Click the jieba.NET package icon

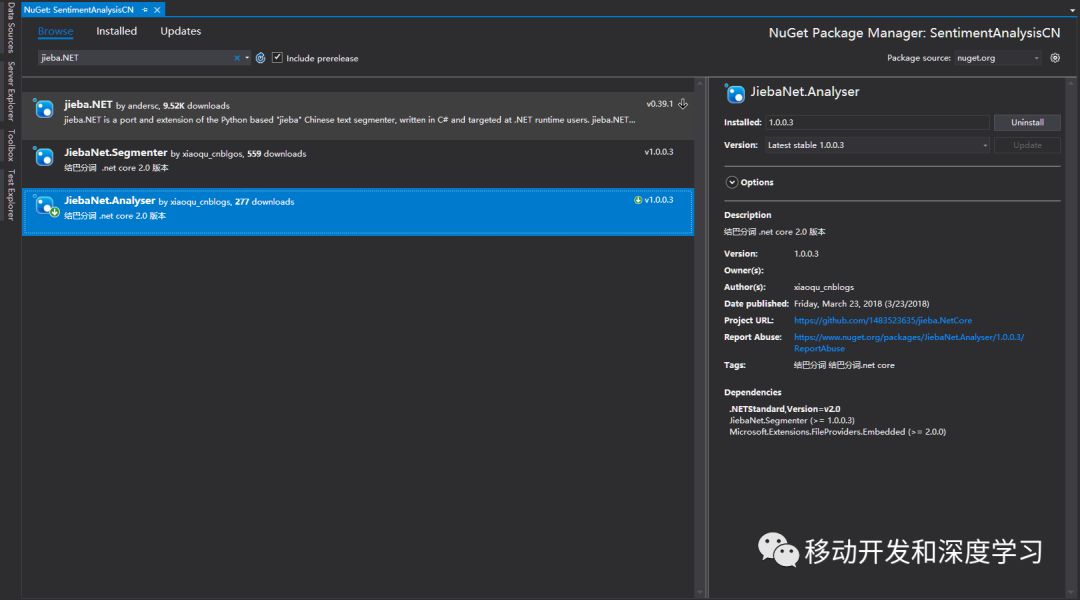coord(44,109)
